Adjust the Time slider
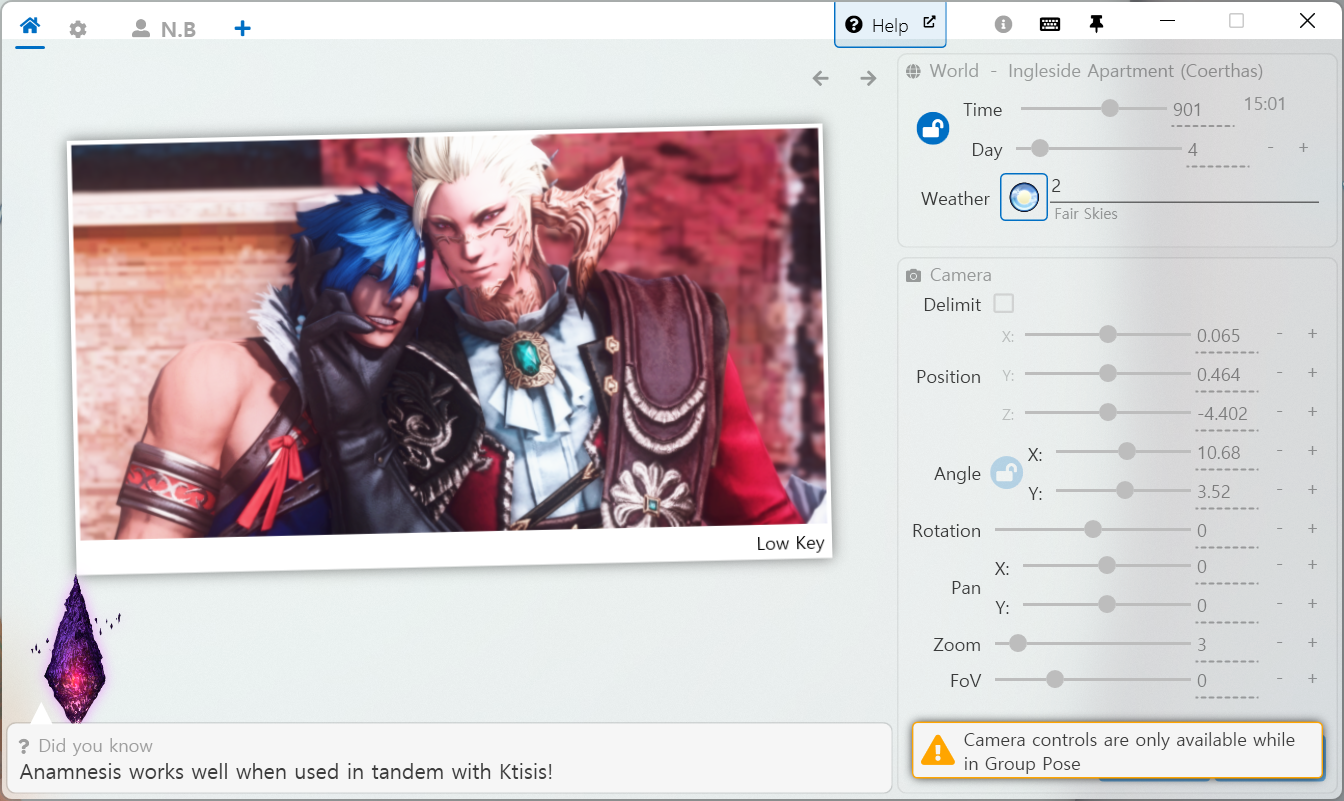 pos(1093,108)
